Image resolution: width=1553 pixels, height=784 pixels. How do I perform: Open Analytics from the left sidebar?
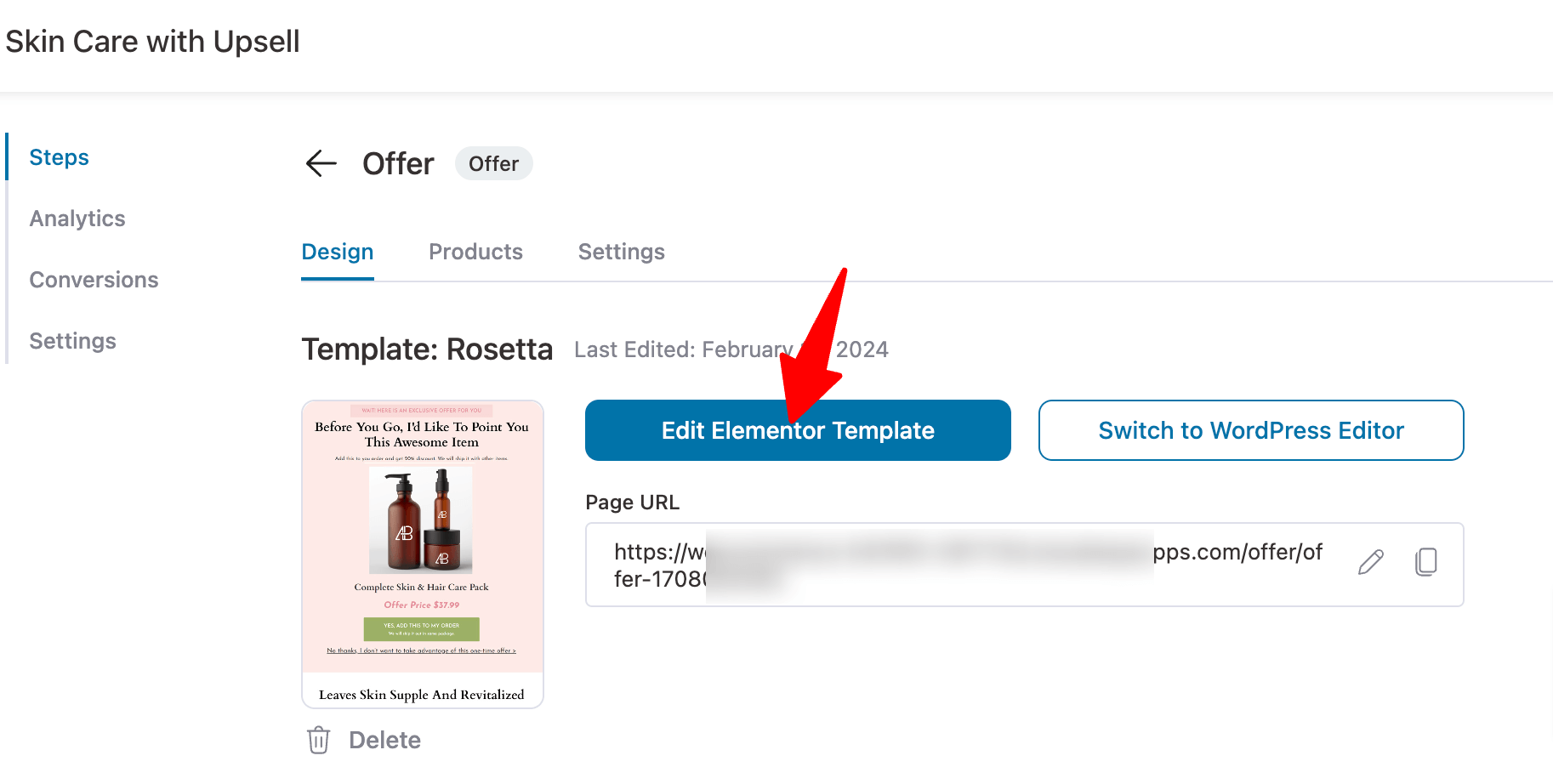pos(77,219)
